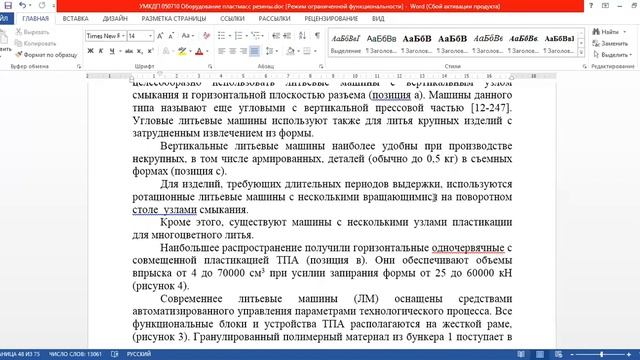Increase font size with the grow-font icon
Viewport: 640px width, 360px height.
click(x=160, y=36)
